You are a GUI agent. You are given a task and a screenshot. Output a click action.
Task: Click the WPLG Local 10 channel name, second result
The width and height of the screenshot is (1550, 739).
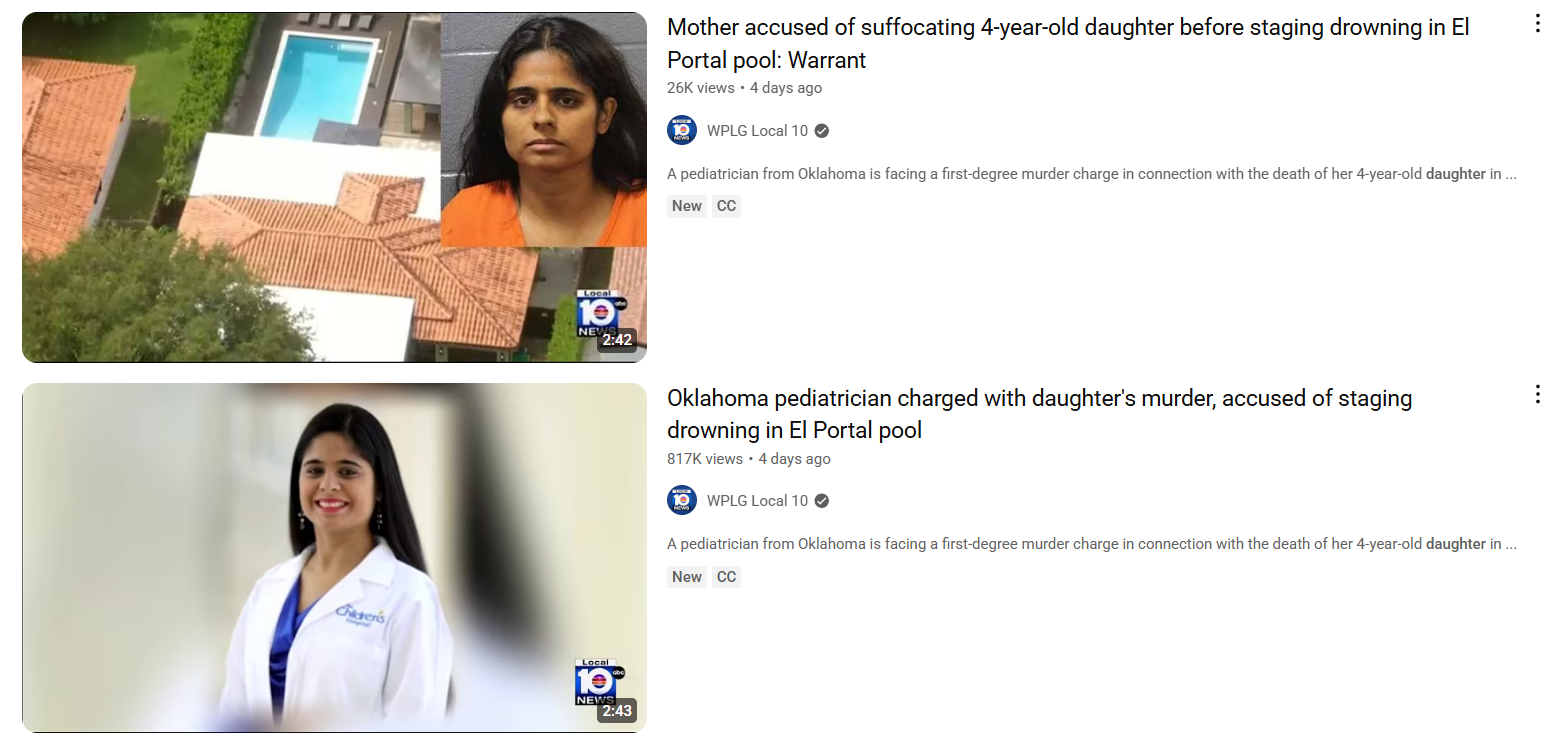click(757, 500)
